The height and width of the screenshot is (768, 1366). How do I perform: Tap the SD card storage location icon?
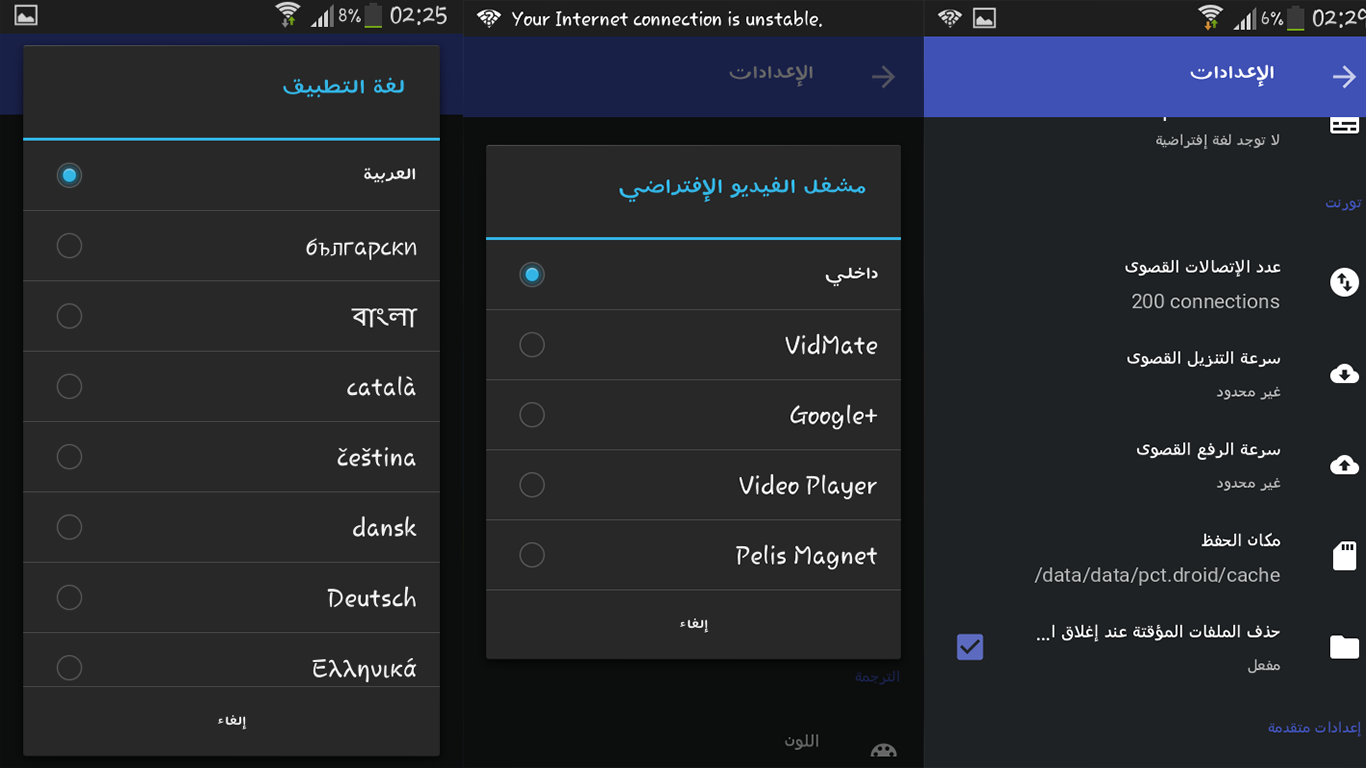pyautogui.click(x=1344, y=556)
